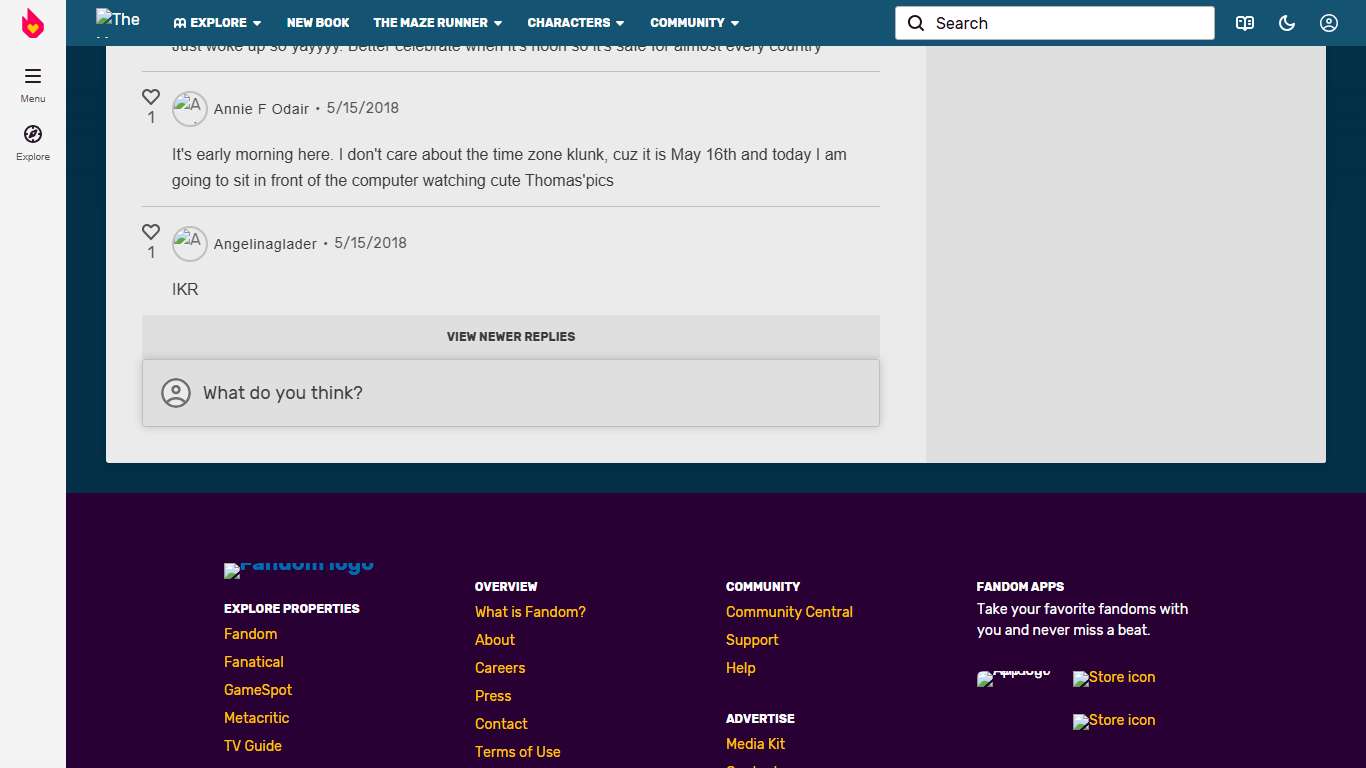Expand the Characters dropdown
The height and width of the screenshot is (768, 1366).
tap(575, 23)
